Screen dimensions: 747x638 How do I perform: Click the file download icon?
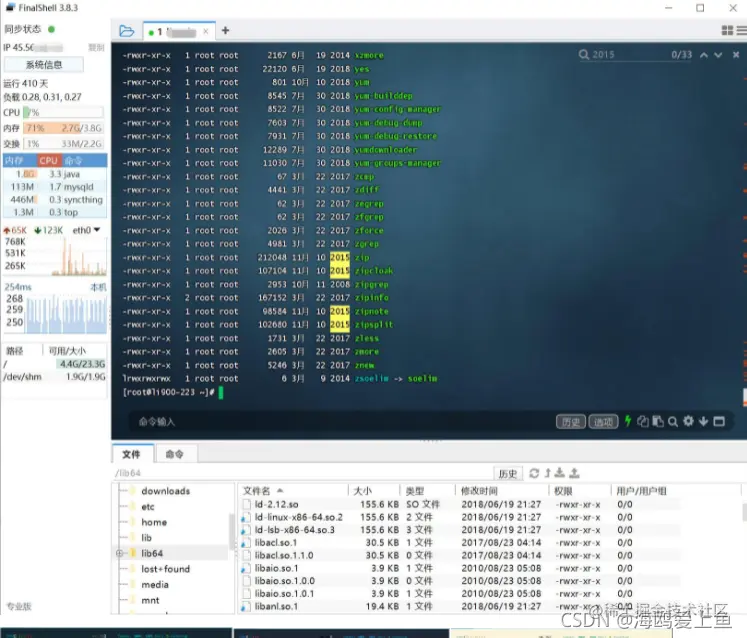560,473
